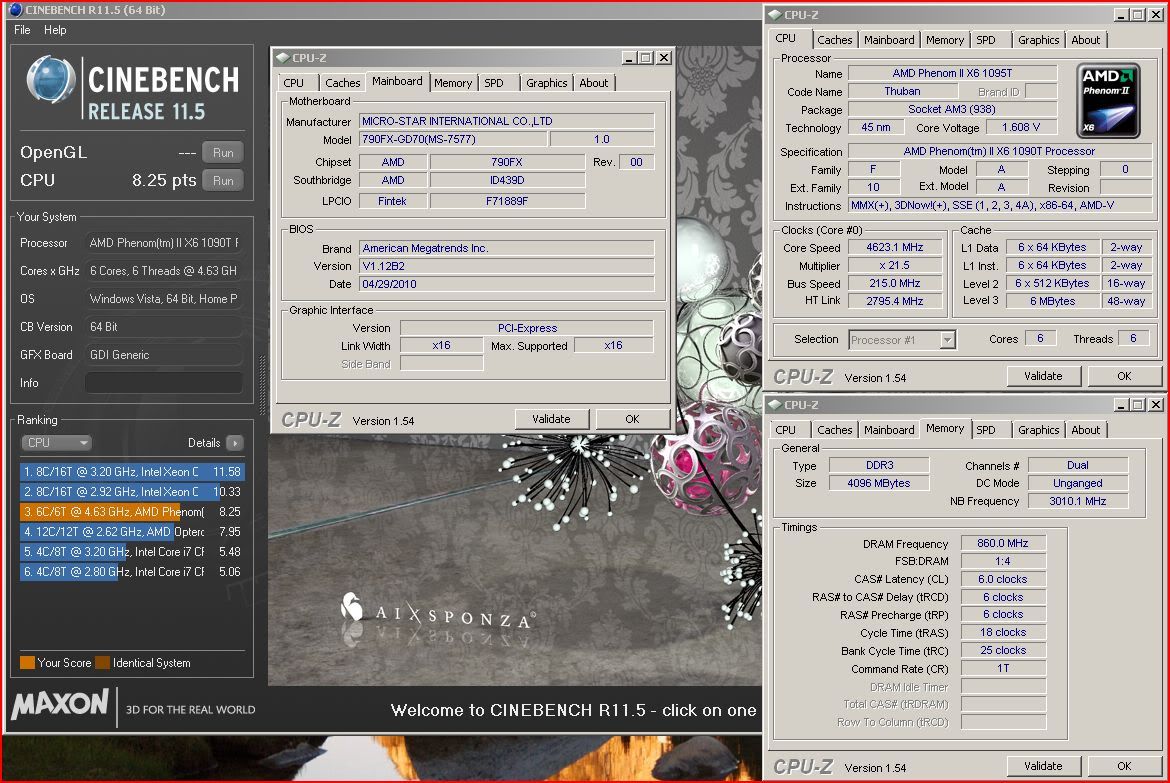This screenshot has width=1170, height=783.
Task: Select the Memory tab in the Mainboard window
Action: pyautogui.click(x=453, y=83)
